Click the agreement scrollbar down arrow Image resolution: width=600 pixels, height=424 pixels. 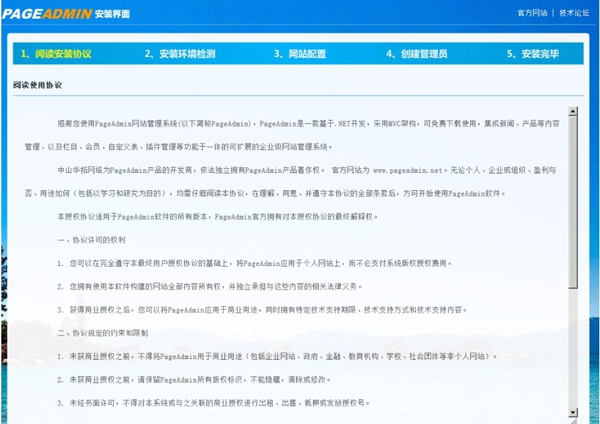click(x=573, y=412)
